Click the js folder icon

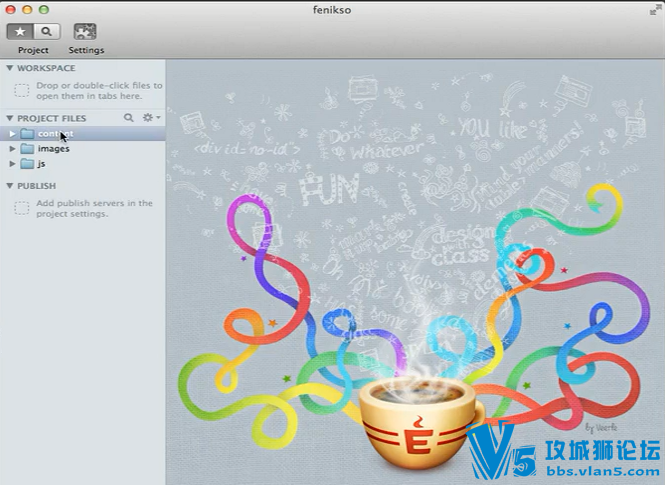(x=27, y=164)
